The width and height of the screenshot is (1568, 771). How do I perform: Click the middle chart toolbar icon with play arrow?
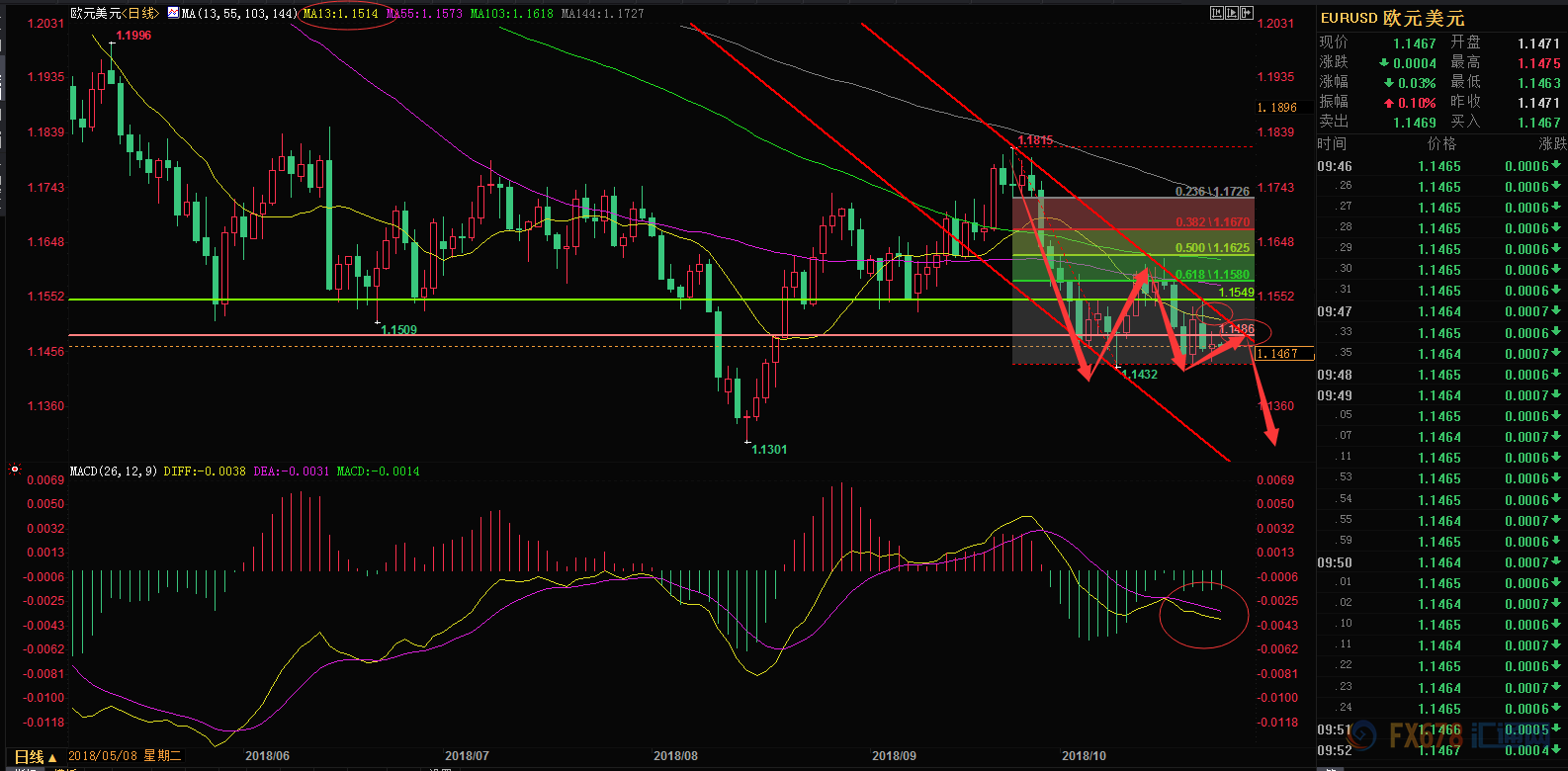click(1232, 13)
